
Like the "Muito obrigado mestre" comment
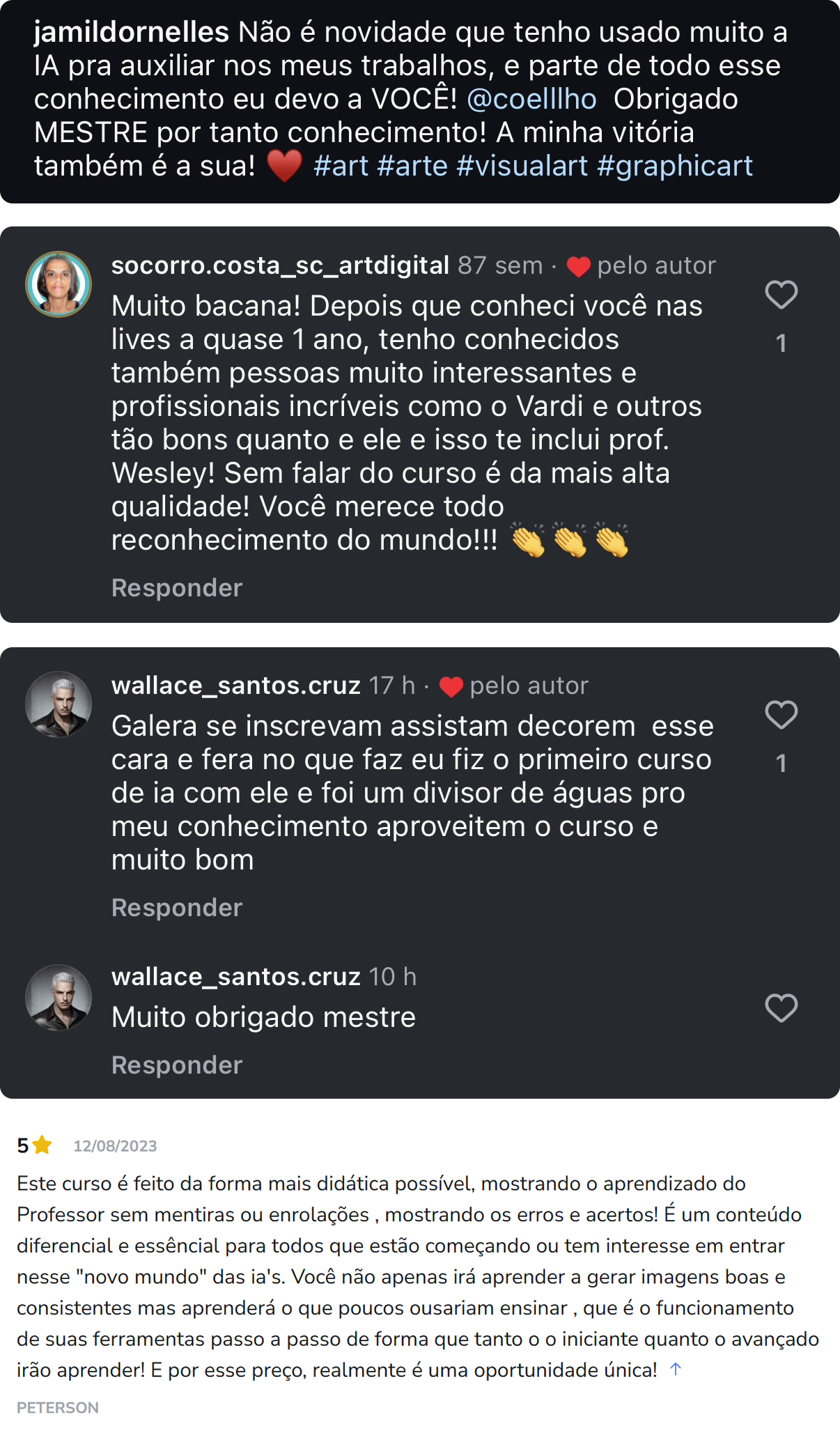pyautogui.click(x=781, y=1008)
